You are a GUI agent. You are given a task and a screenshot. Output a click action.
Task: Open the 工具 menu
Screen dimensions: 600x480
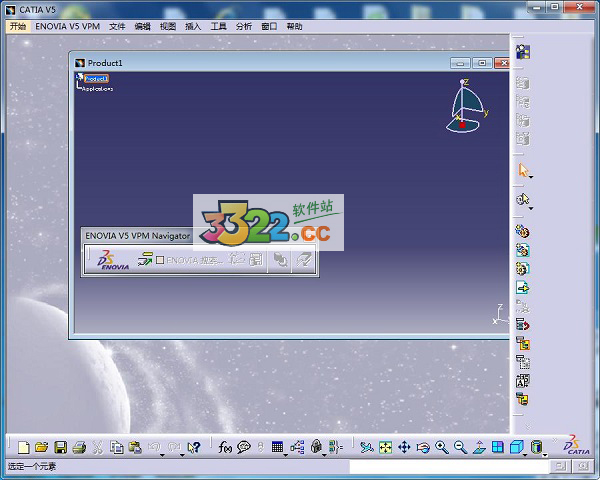218,26
